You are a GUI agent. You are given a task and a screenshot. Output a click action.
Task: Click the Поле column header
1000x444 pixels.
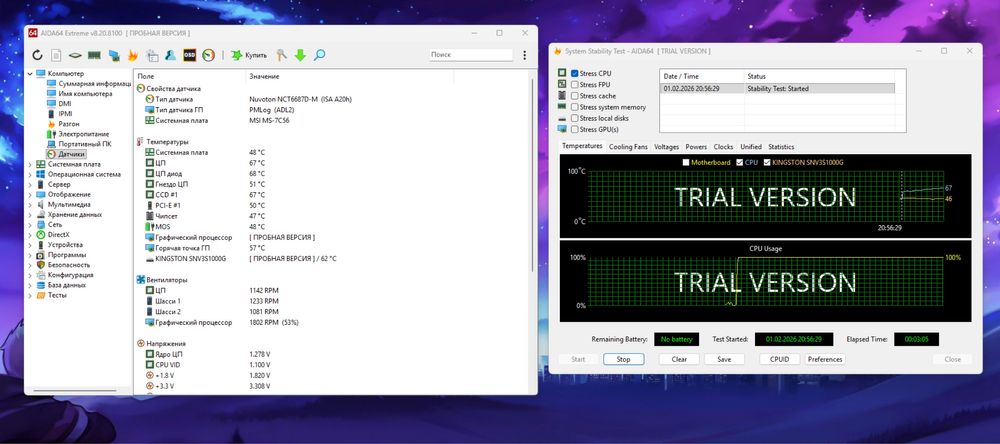[x=190, y=77]
